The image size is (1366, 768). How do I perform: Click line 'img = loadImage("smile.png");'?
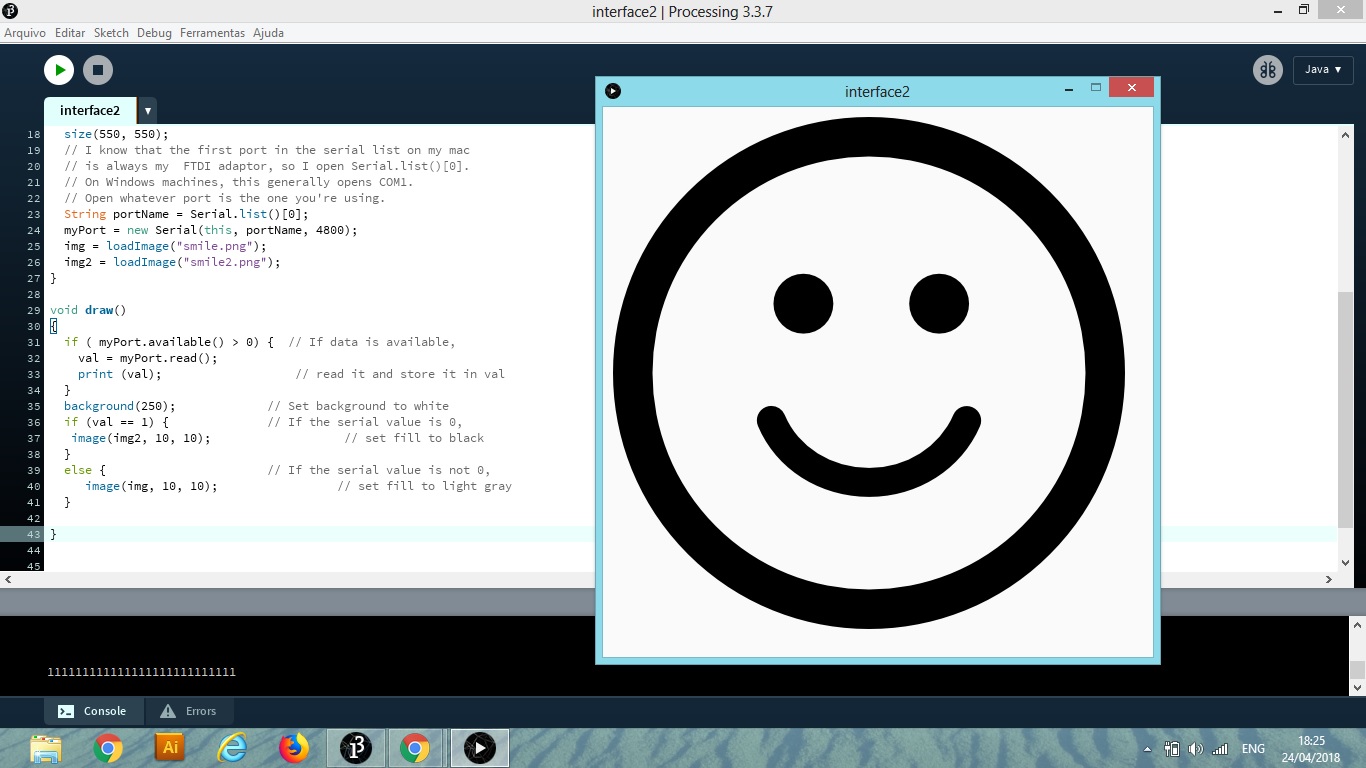(x=165, y=246)
